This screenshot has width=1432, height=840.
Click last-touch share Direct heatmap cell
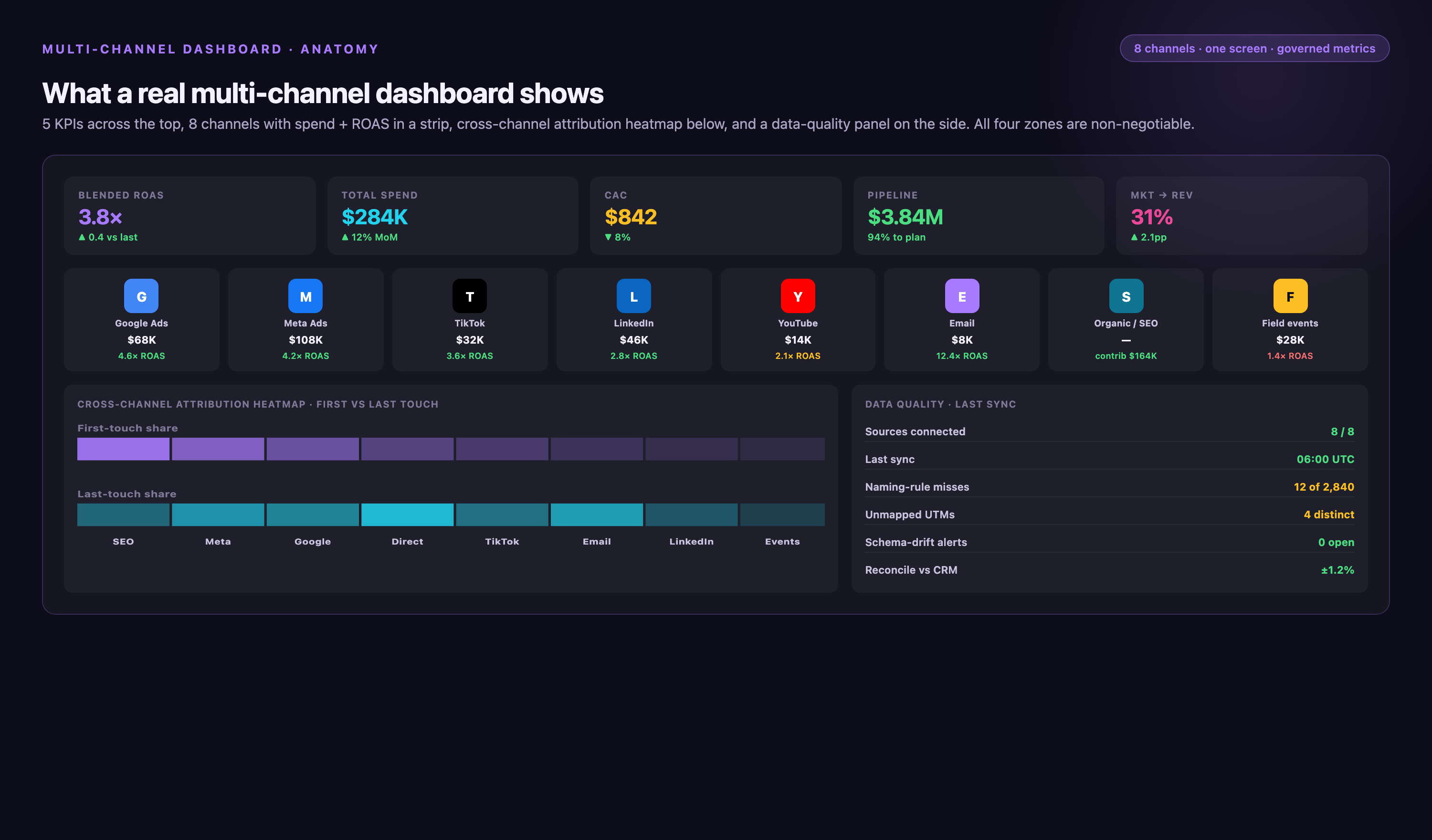pyautogui.click(x=408, y=515)
